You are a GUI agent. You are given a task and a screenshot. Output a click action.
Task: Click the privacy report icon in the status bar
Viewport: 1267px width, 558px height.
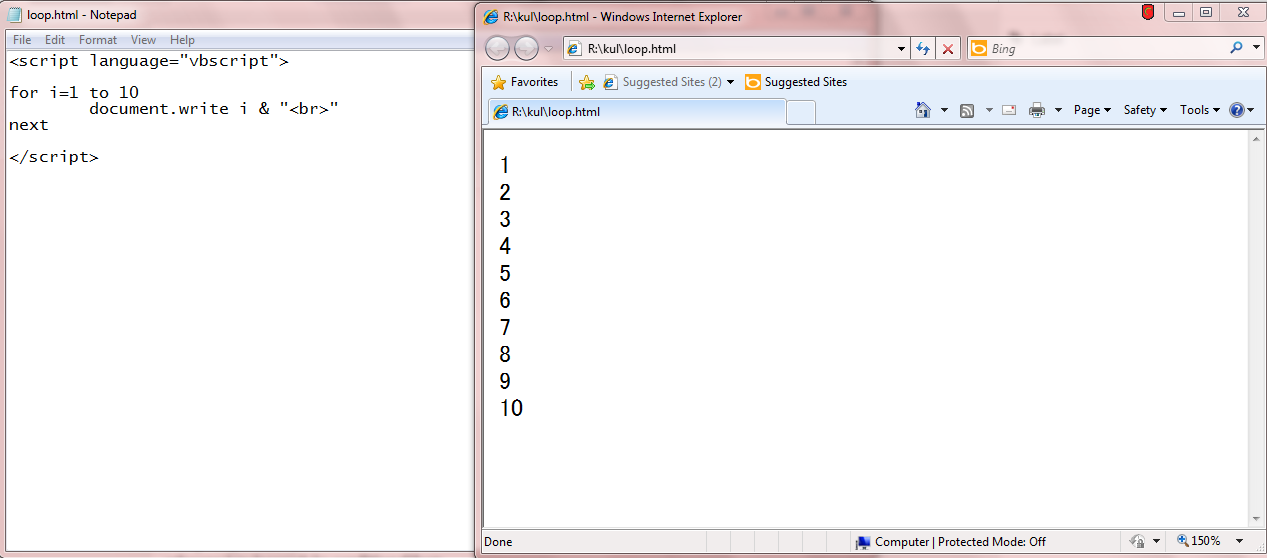coord(1137,541)
